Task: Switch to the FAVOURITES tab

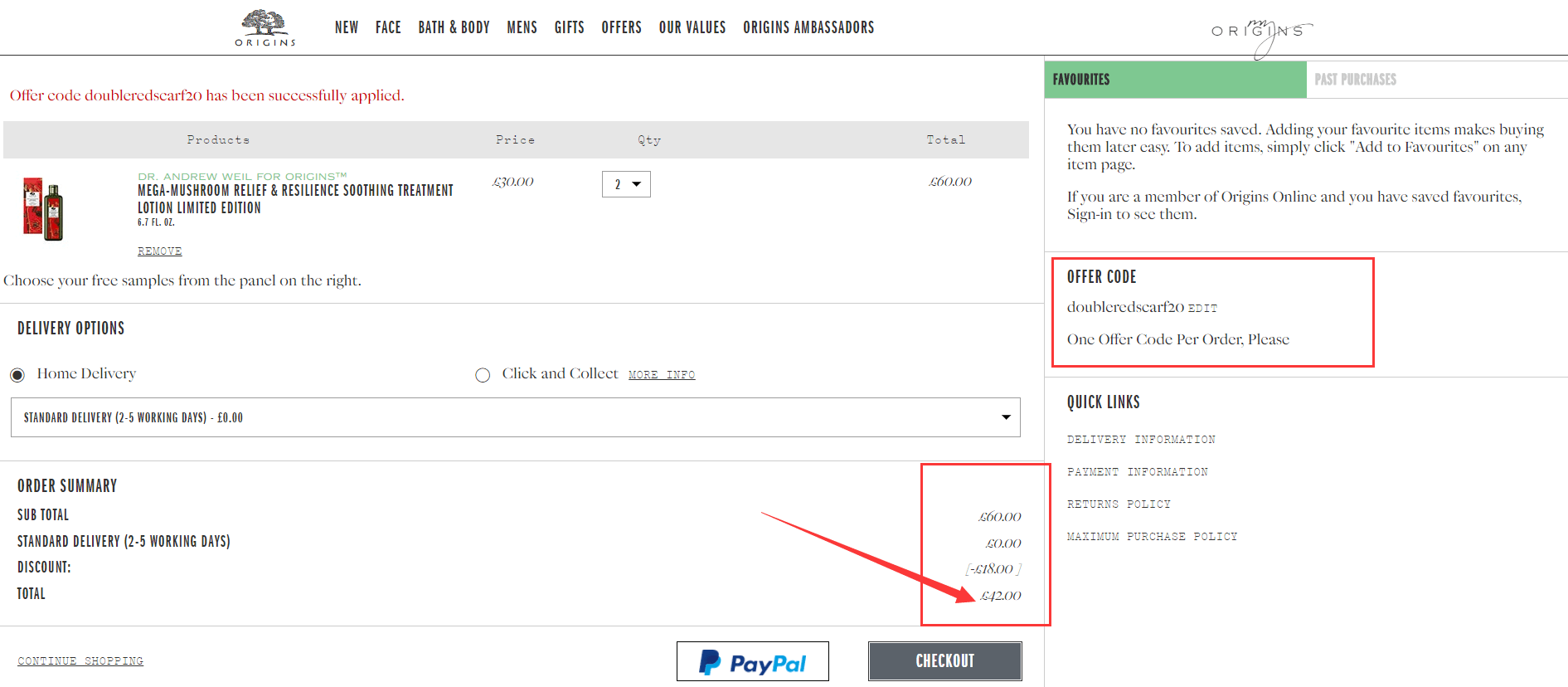Action: click(1175, 80)
